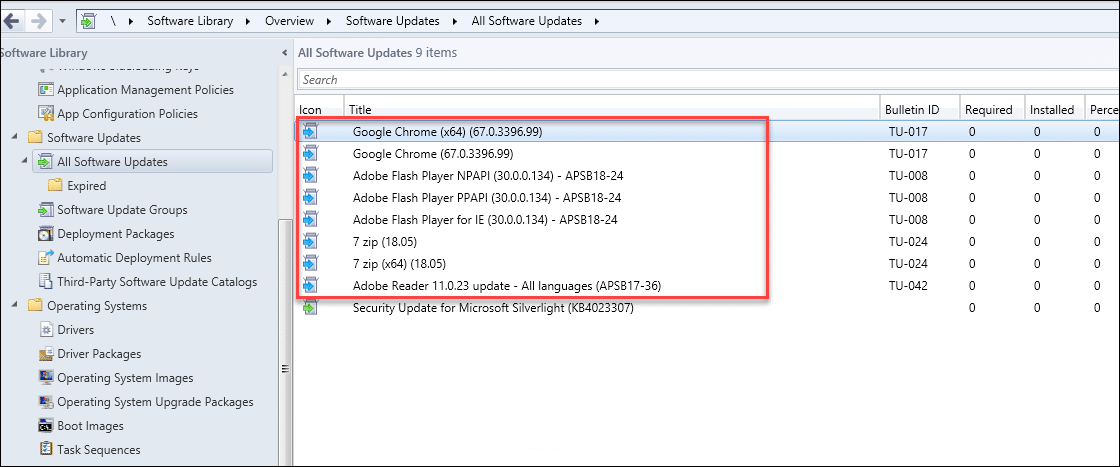
Task: Collapse the Software Updates folder
Action: (15, 137)
